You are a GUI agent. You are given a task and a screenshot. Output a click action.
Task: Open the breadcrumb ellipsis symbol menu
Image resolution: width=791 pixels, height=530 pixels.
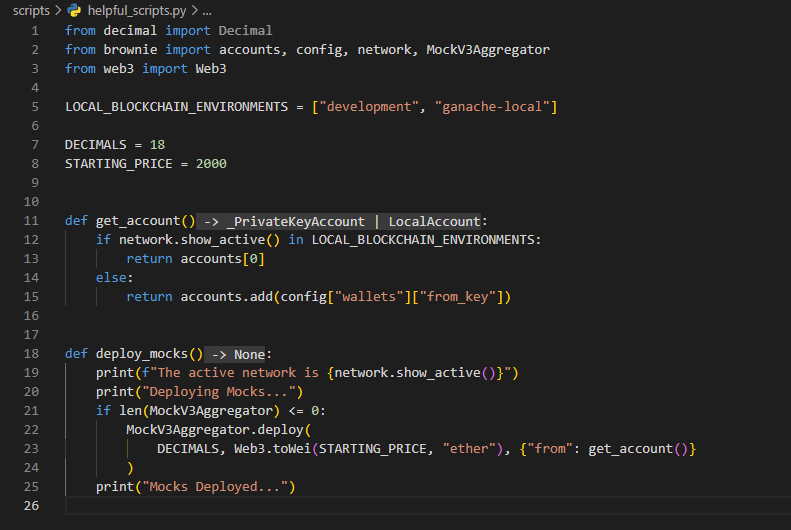[x=207, y=11]
